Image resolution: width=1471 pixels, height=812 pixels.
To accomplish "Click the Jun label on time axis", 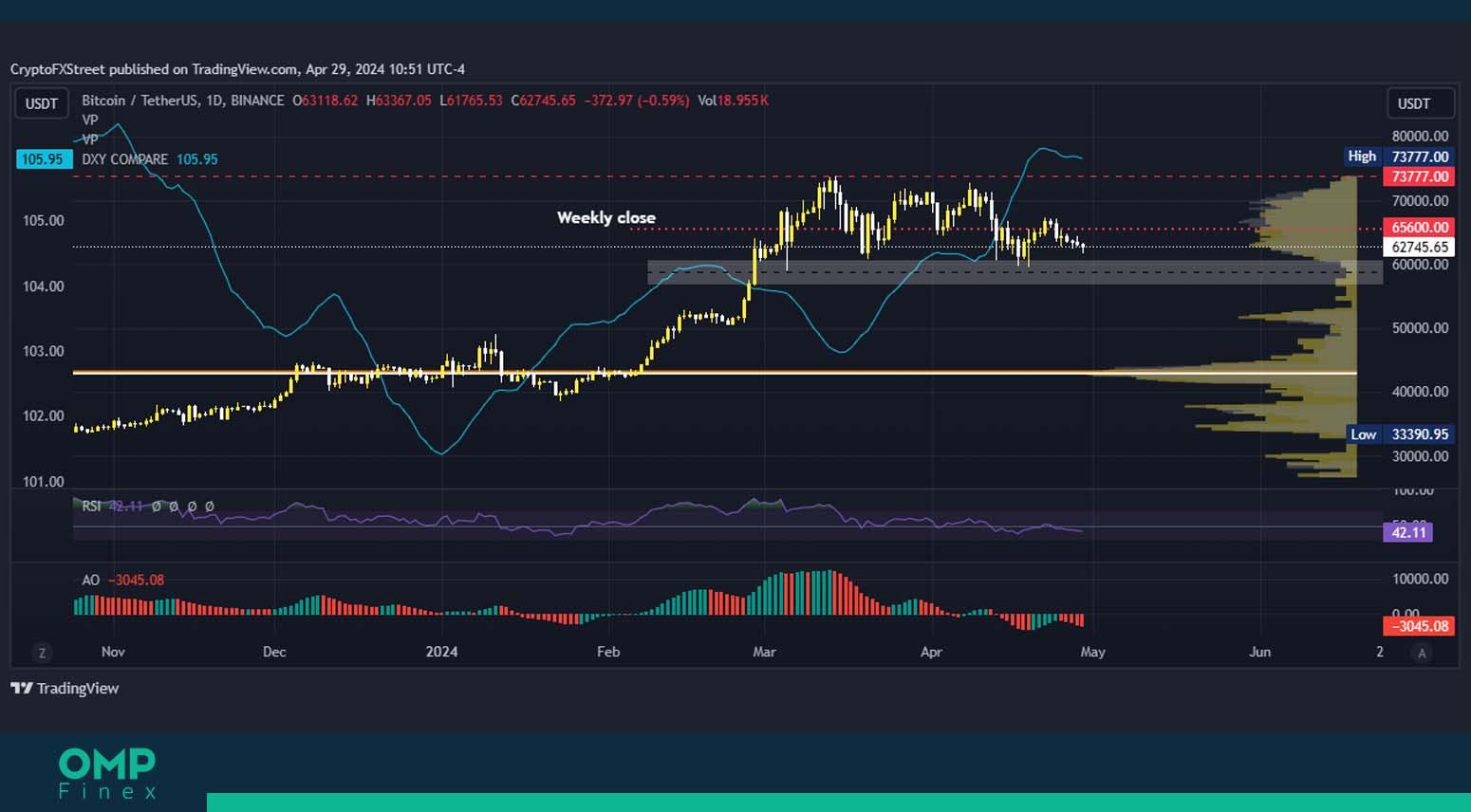I will coord(1259,652).
